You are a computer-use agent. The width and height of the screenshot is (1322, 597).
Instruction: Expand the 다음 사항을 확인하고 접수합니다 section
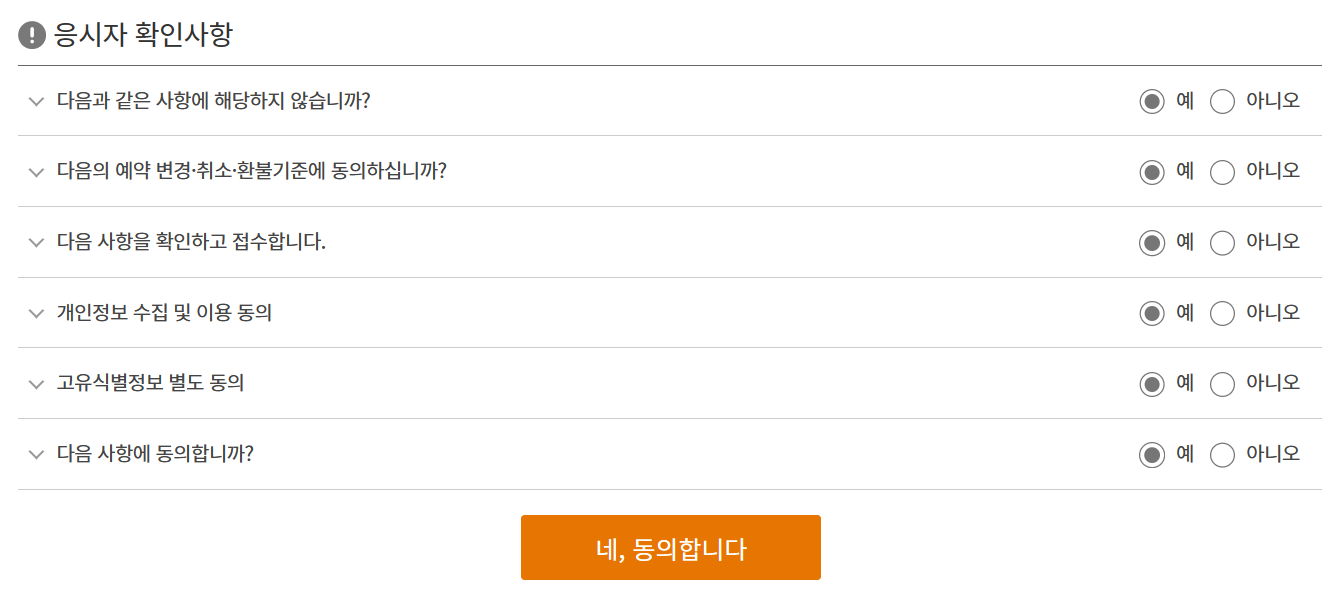tap(36, 242)
